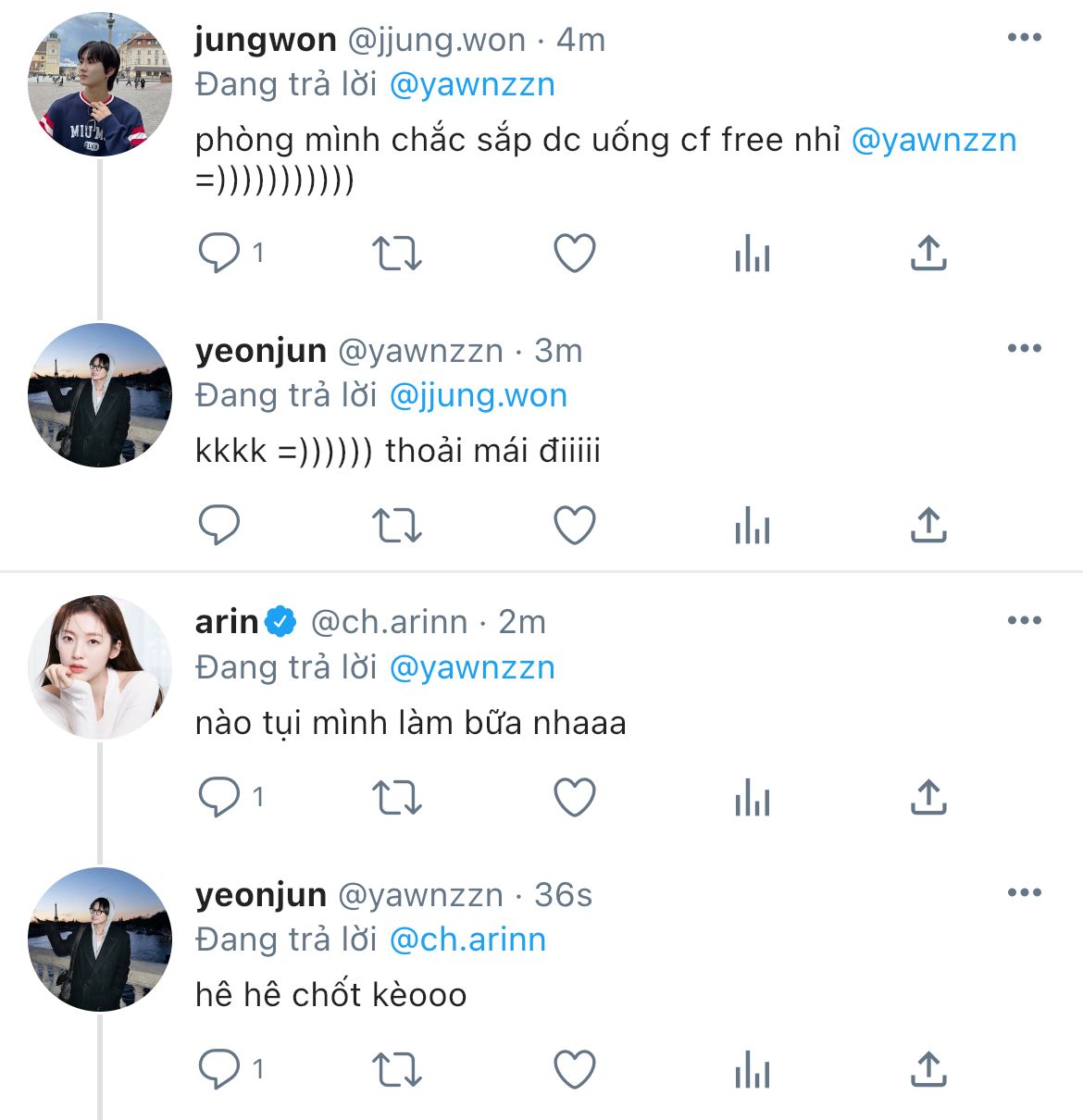Image resolution: width=1083 pixels, height=1120 pixels.
Task: Reply to jungwon's coffee tweet
Action: [219, 253]
